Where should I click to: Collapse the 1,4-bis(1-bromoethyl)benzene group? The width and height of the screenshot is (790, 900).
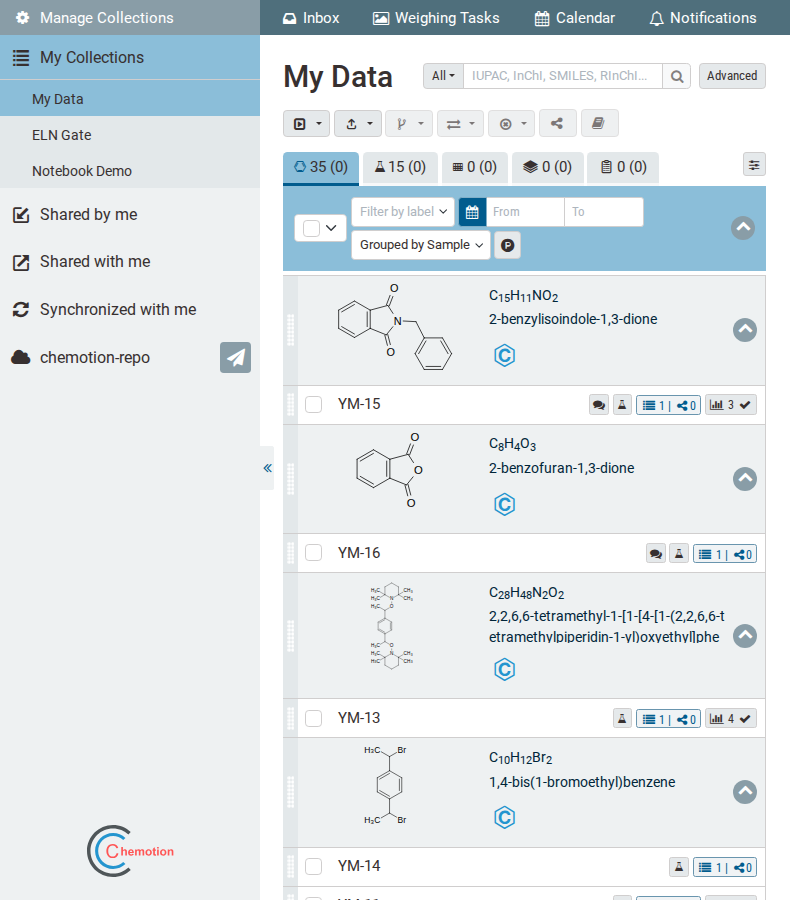click(x=745, y=792)
